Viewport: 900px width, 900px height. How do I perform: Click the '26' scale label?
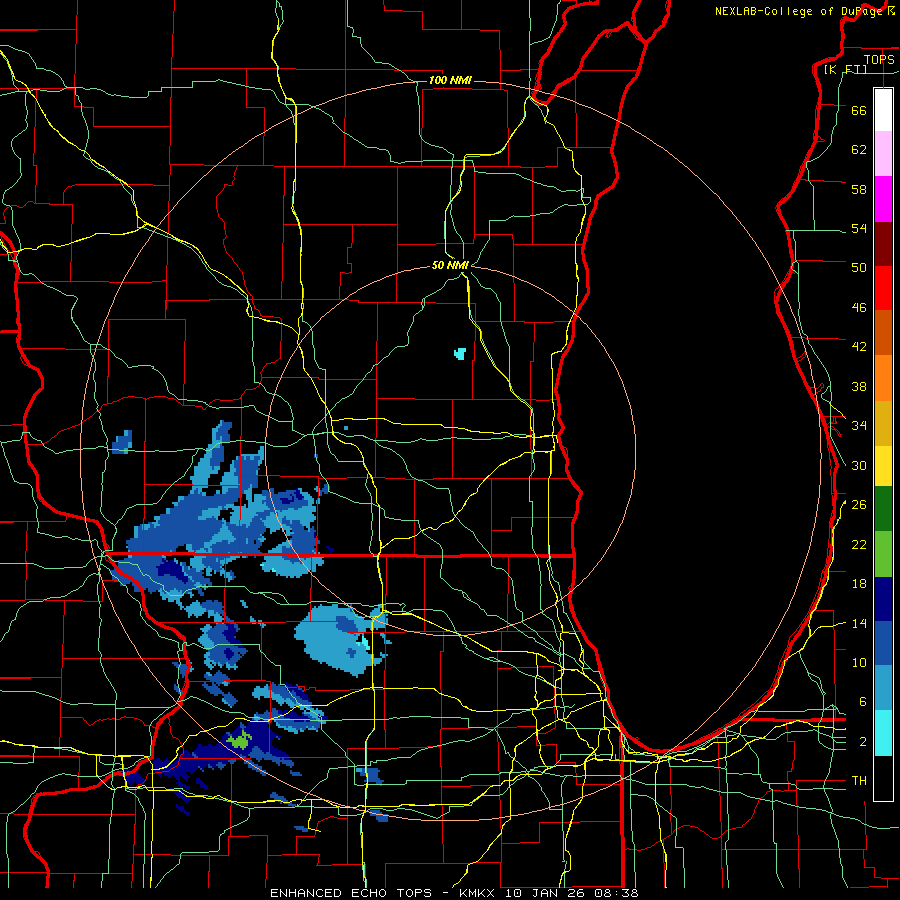(x=859, y=505)
